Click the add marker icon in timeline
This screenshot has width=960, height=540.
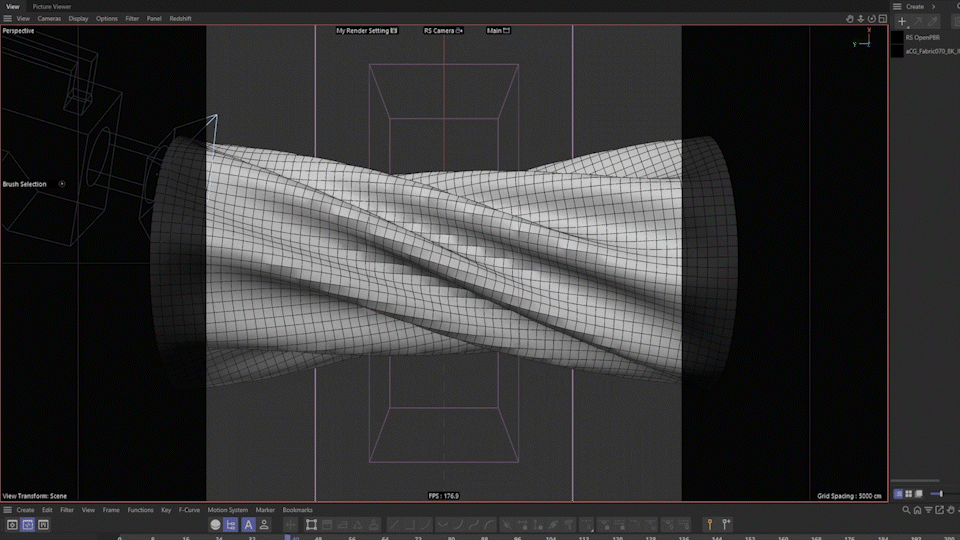click(726, 525)
